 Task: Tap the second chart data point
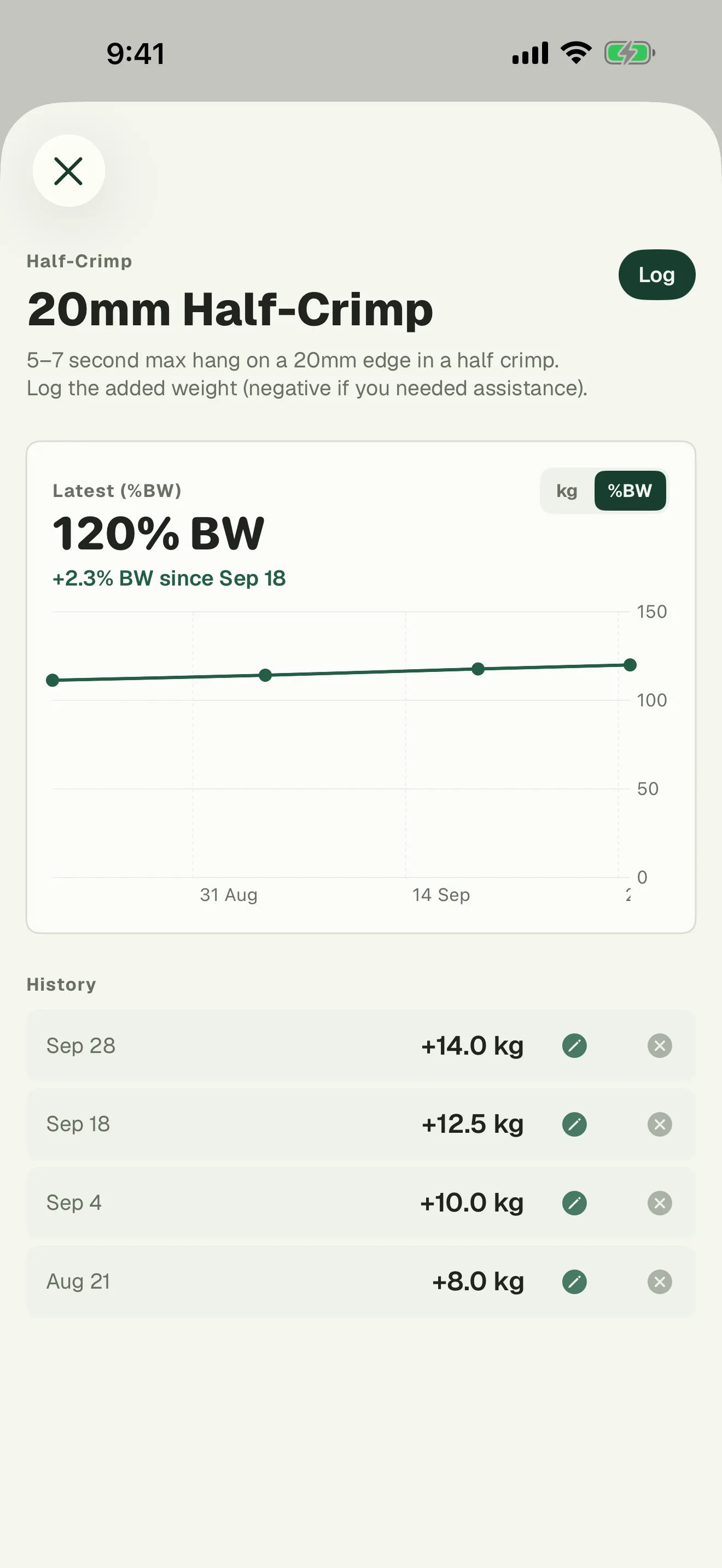pyautogui.click(x=265, y=675)
